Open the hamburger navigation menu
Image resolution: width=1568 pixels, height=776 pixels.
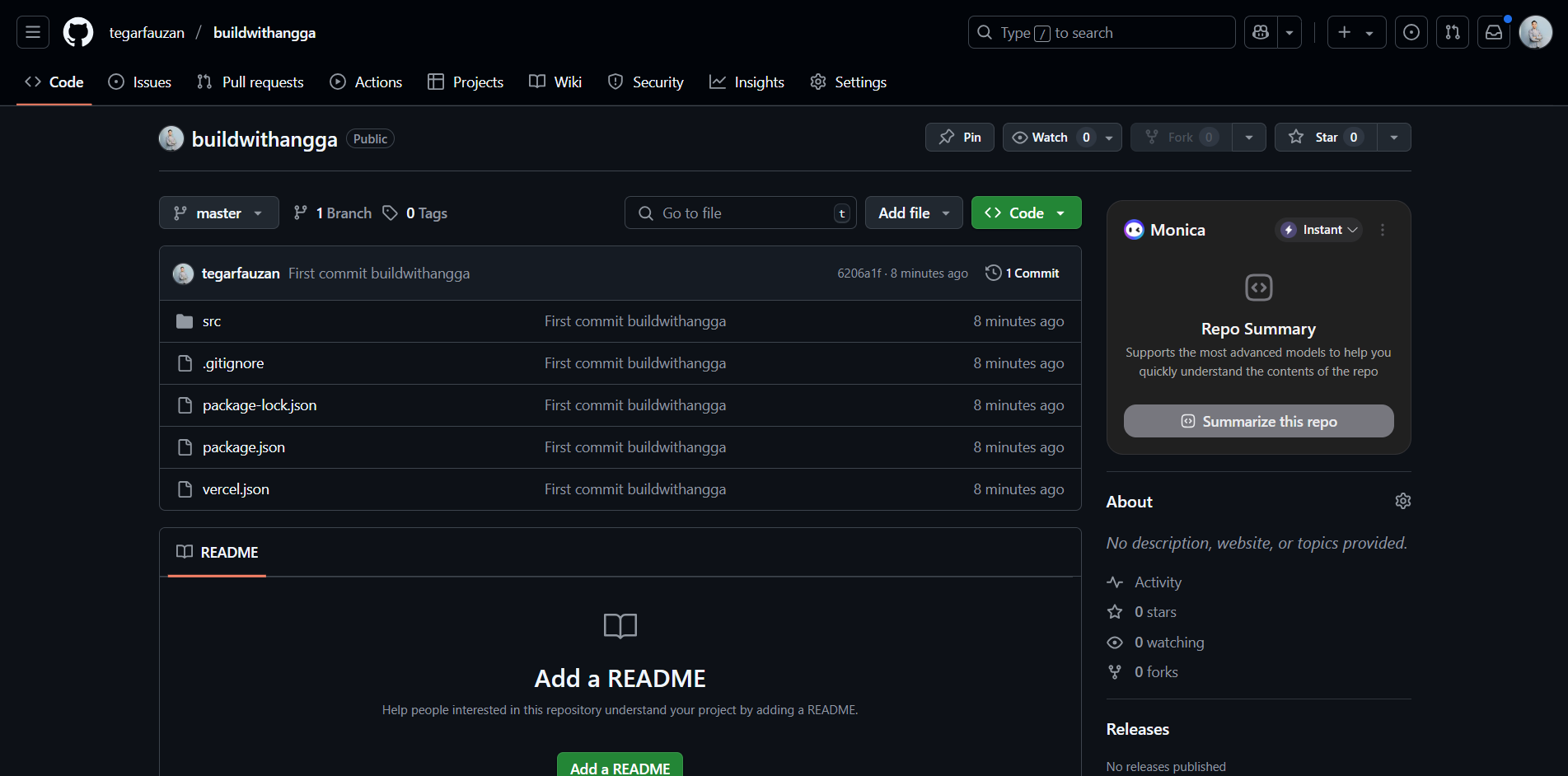click(33, 32)
